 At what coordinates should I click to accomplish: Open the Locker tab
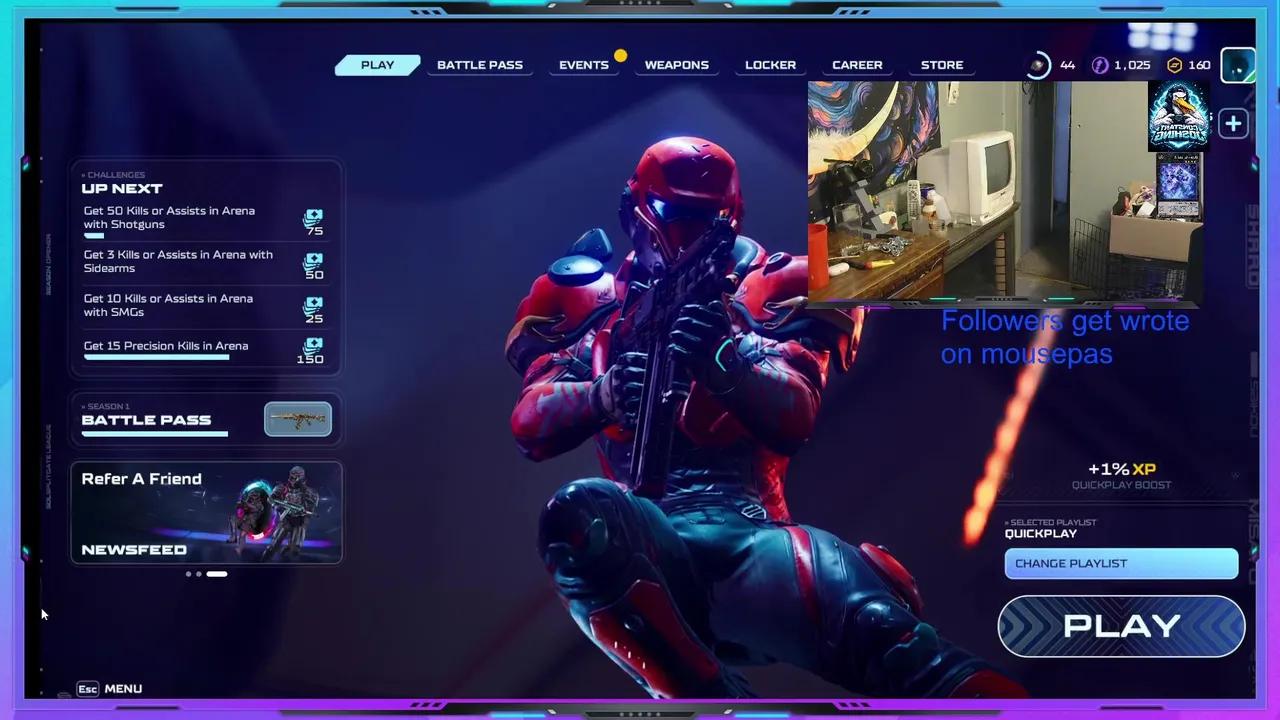coord(770,64)
